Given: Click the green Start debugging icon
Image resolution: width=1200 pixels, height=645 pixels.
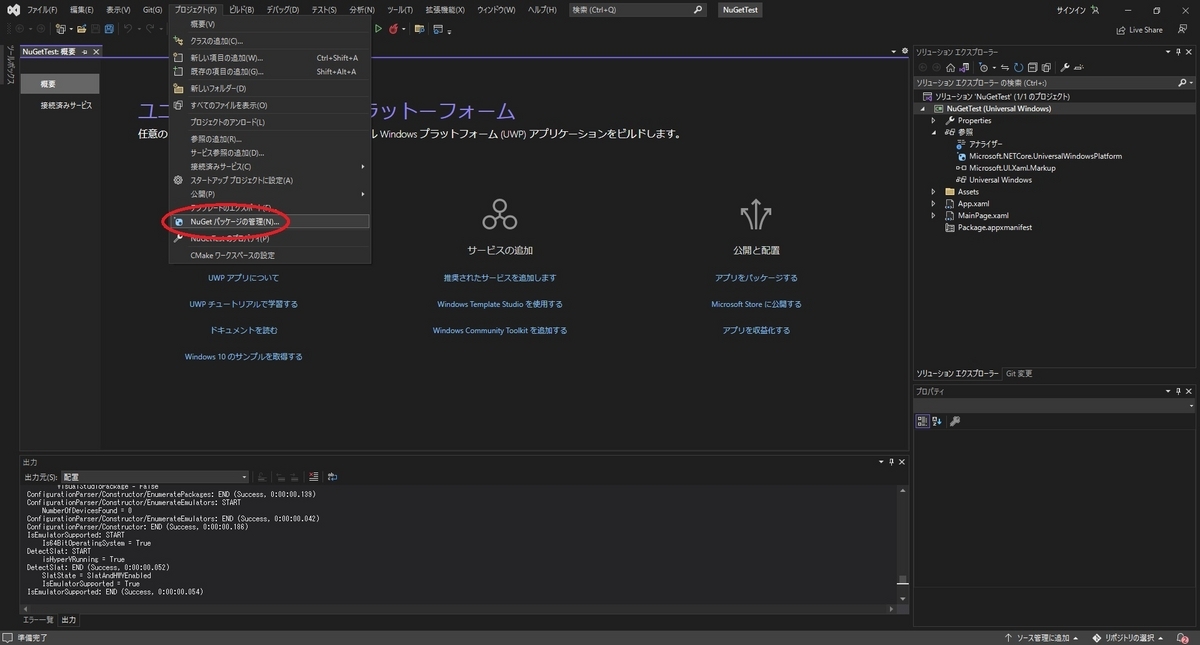Looking at the screenshot, I should point(378,29).
